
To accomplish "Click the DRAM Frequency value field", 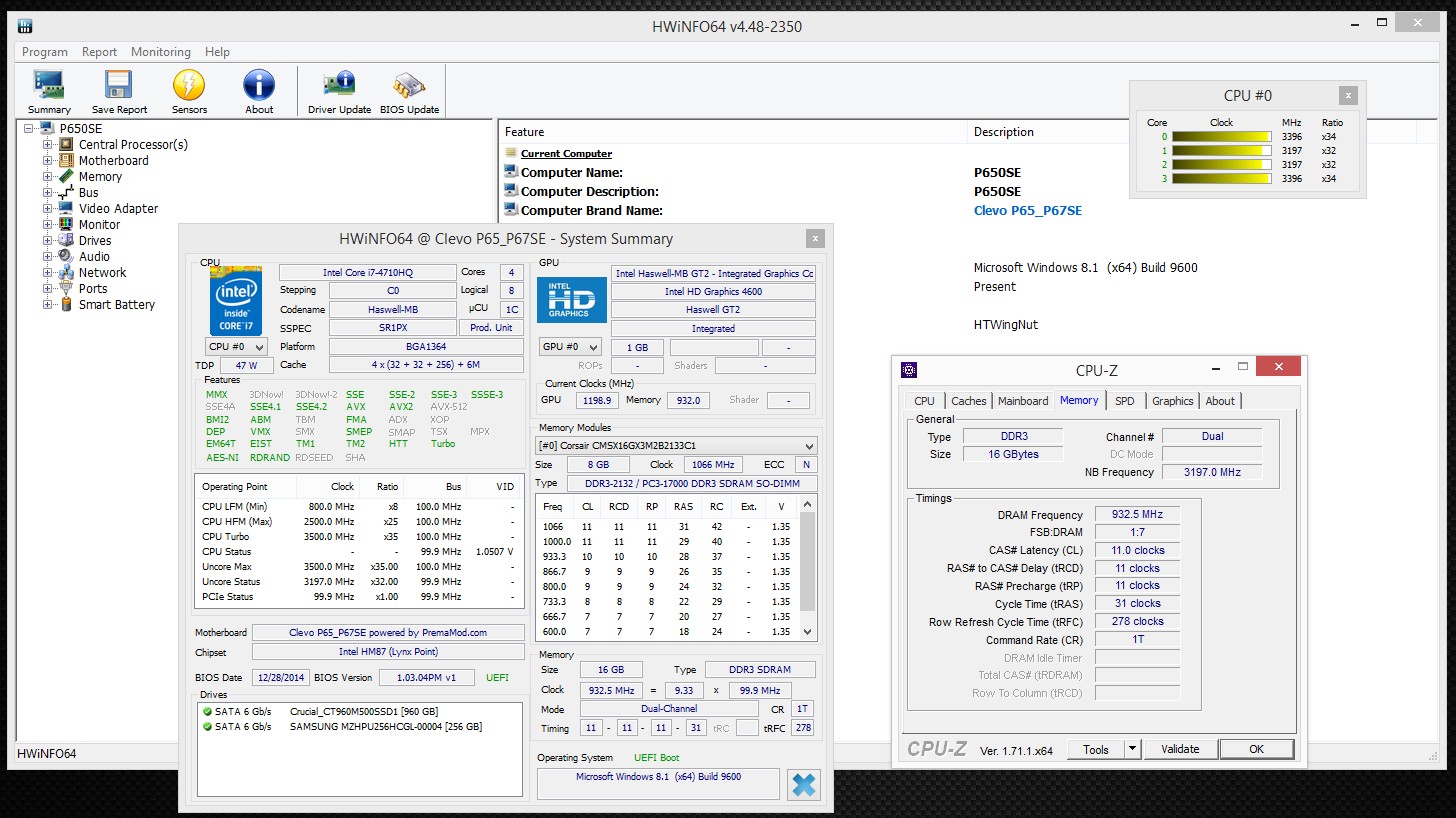I will click(1137, 514).
